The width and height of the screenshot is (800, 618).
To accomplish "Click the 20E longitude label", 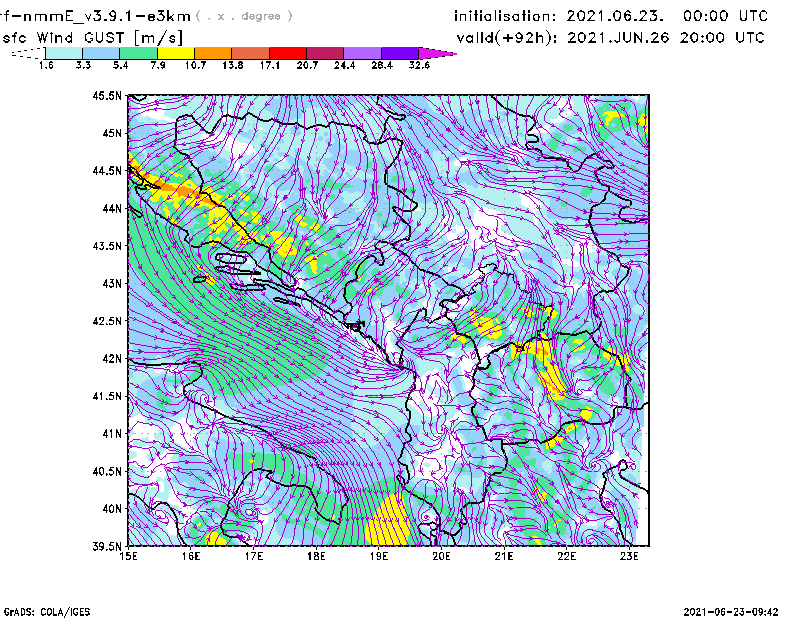I will click(441, 556).
